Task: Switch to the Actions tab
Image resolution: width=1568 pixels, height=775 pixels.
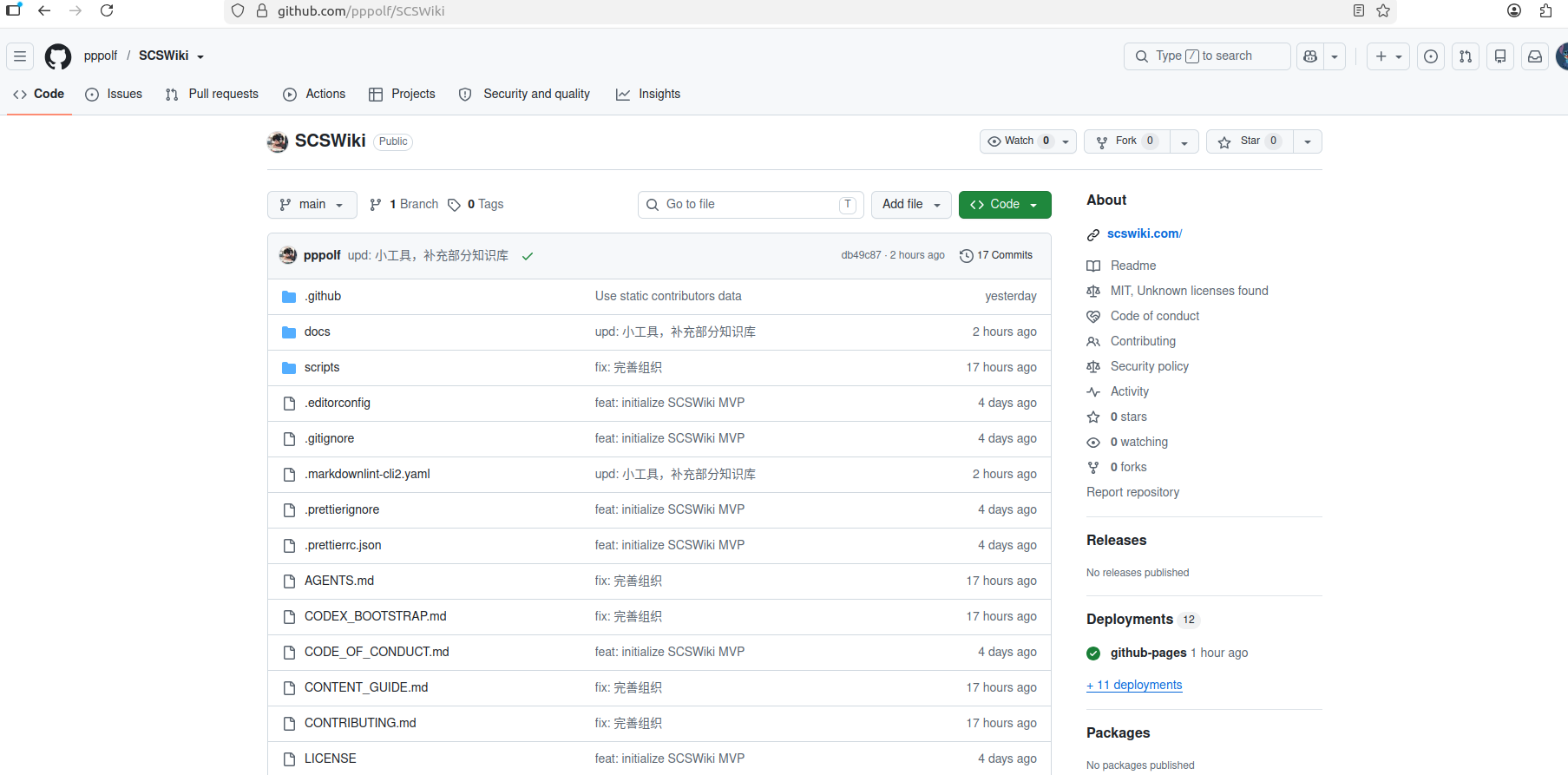Action: pyautogui.click(x=314, y=94)
